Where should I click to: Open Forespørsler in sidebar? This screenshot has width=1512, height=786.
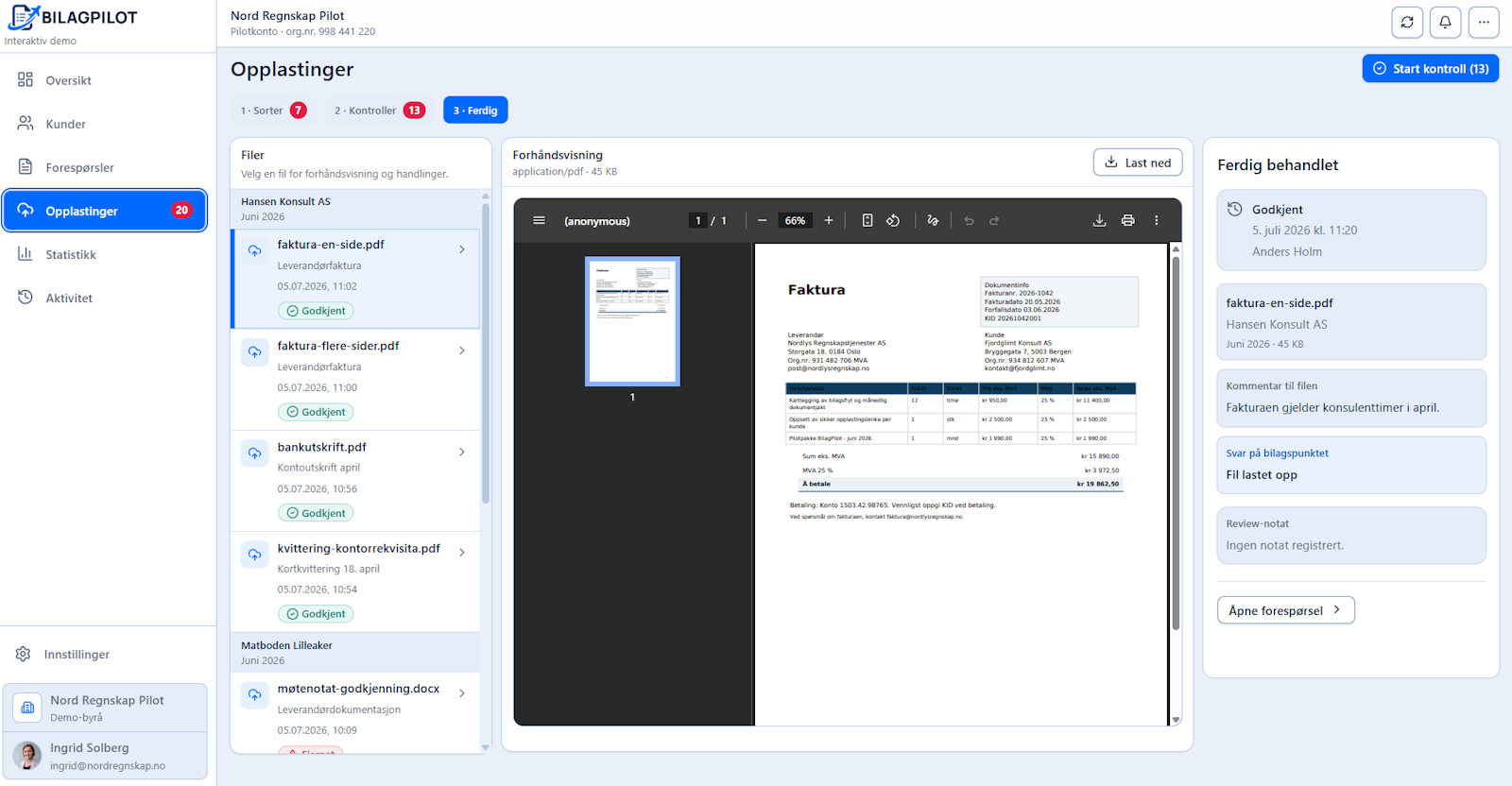coord(105,167)
